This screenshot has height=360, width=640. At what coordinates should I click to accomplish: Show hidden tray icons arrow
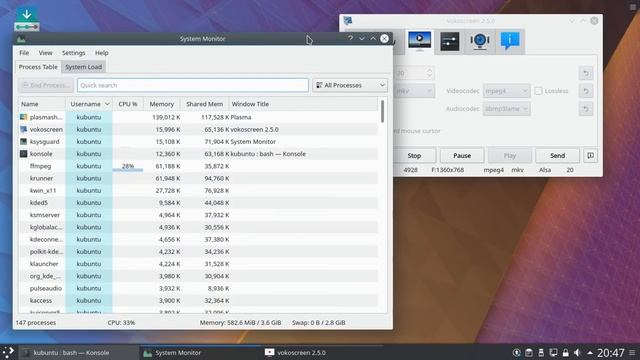coord(590,353)
